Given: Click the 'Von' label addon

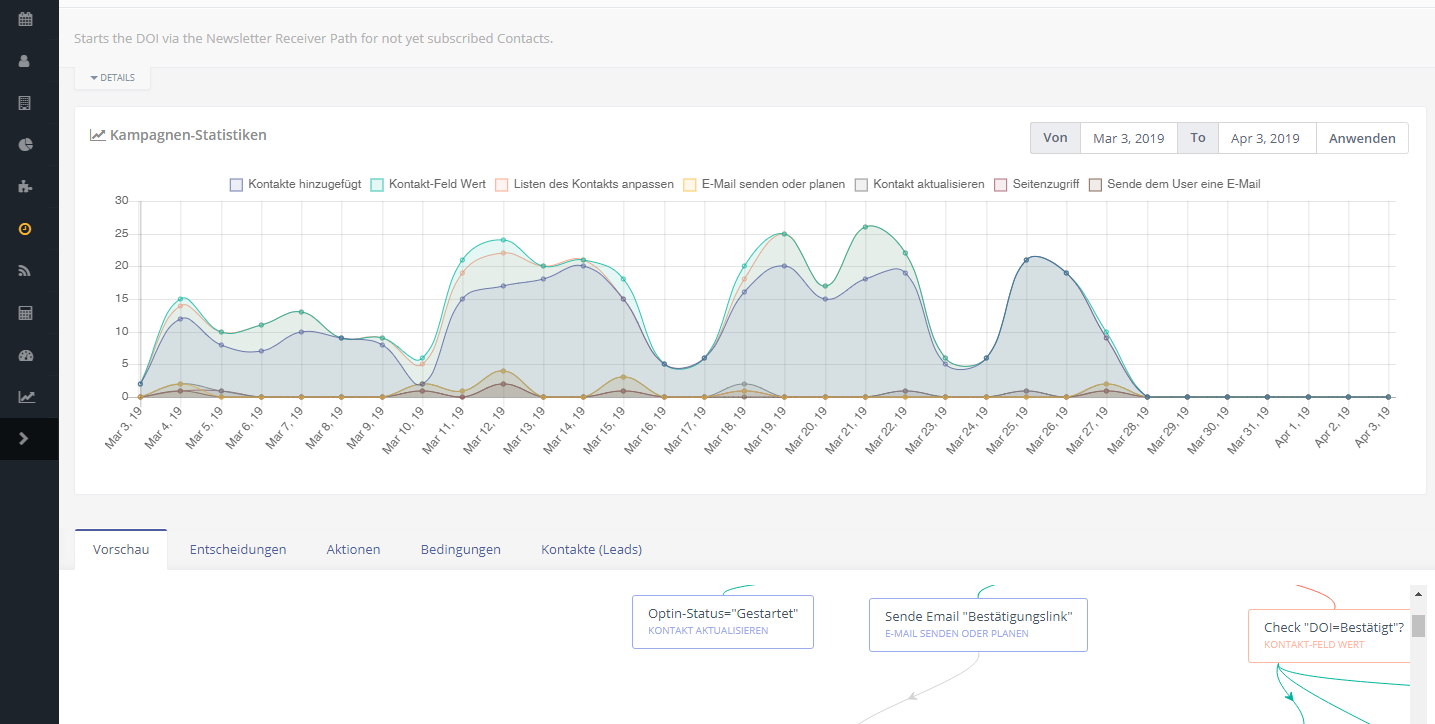Looking at the screenshot, I should coord(1055,138).
